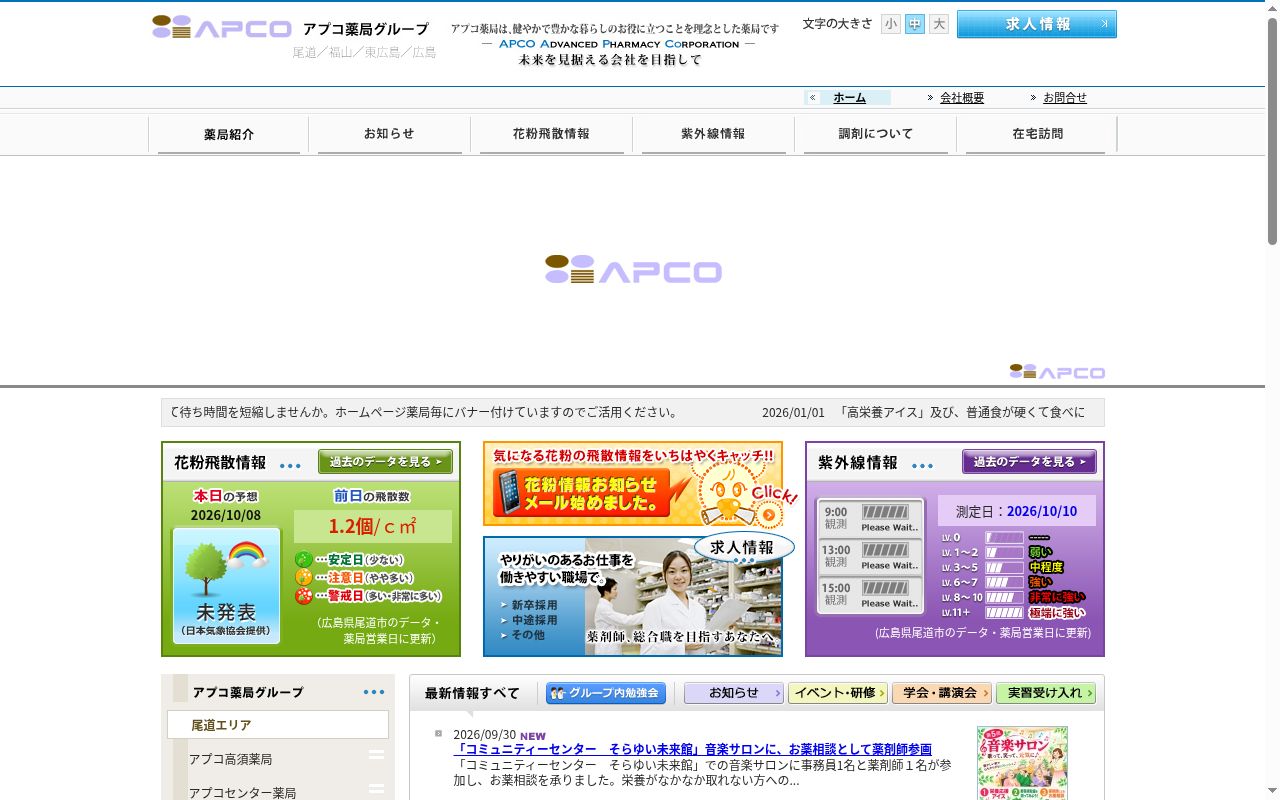Click the tree and rainbow forecast icon
The image size is (1280, 800).
[x=226, y=584]
